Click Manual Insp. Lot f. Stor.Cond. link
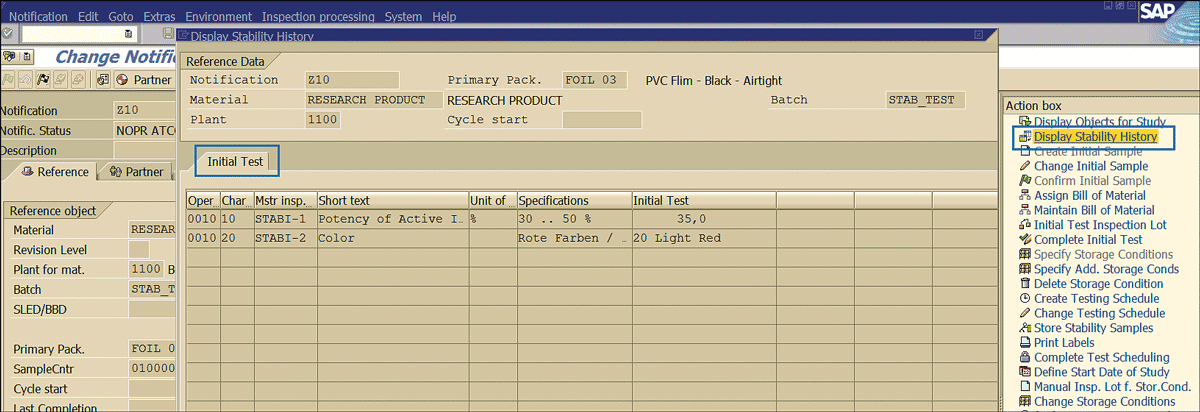This screenshot has width=1200, height=412. pyautogui.click(x=1112, y=387)
